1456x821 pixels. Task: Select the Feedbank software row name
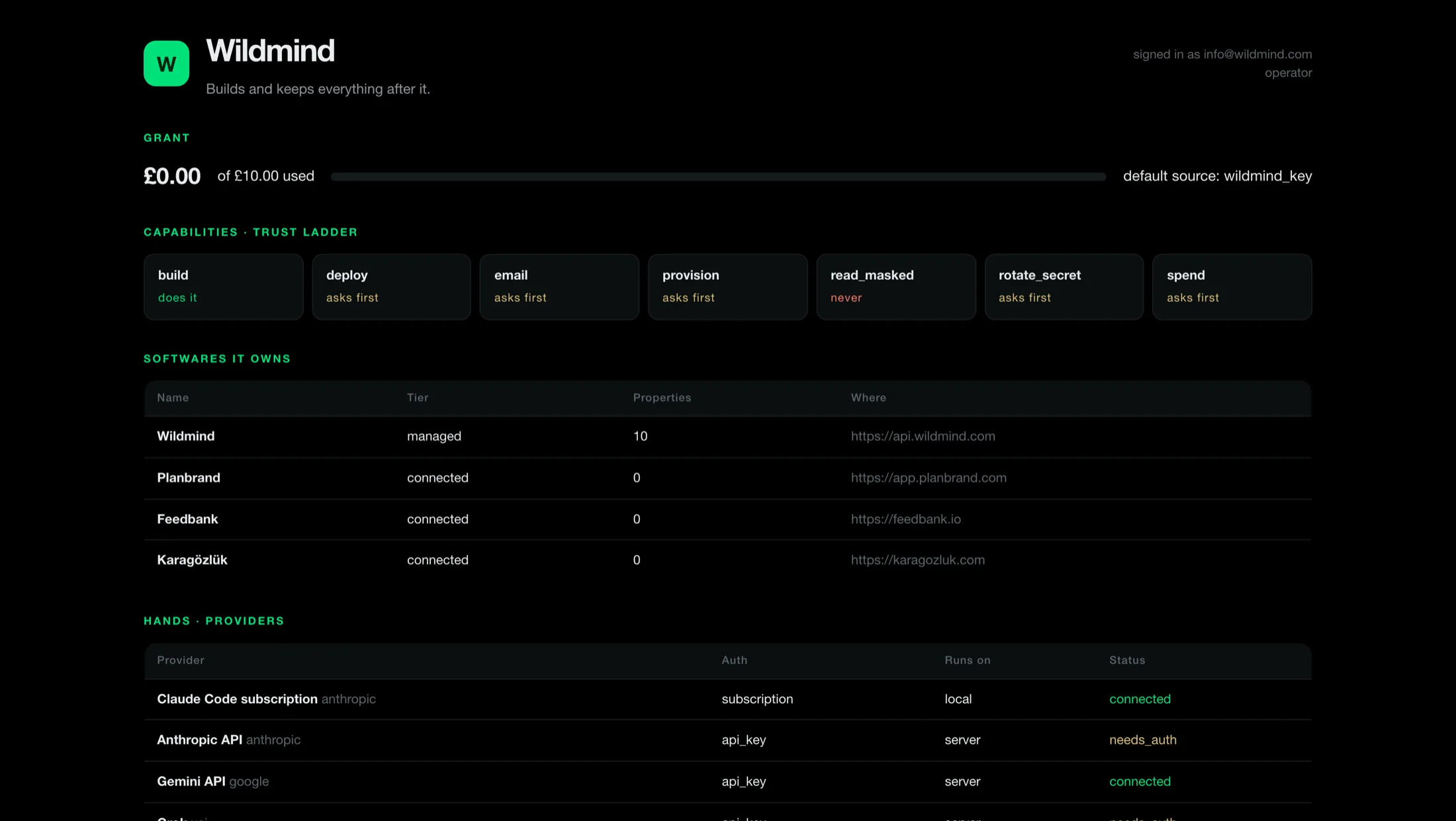point(187,519)
